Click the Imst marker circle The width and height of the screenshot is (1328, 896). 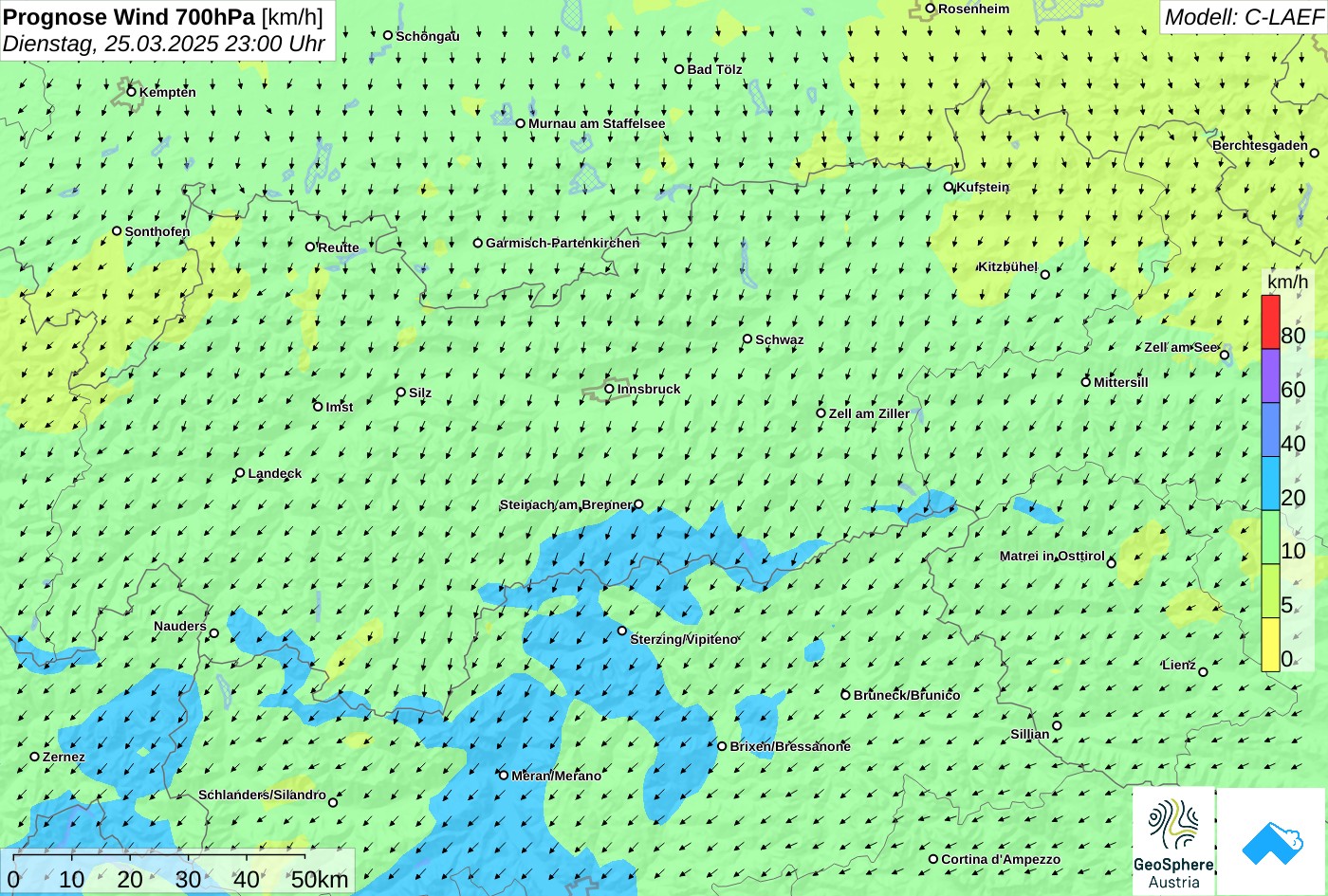318,407
